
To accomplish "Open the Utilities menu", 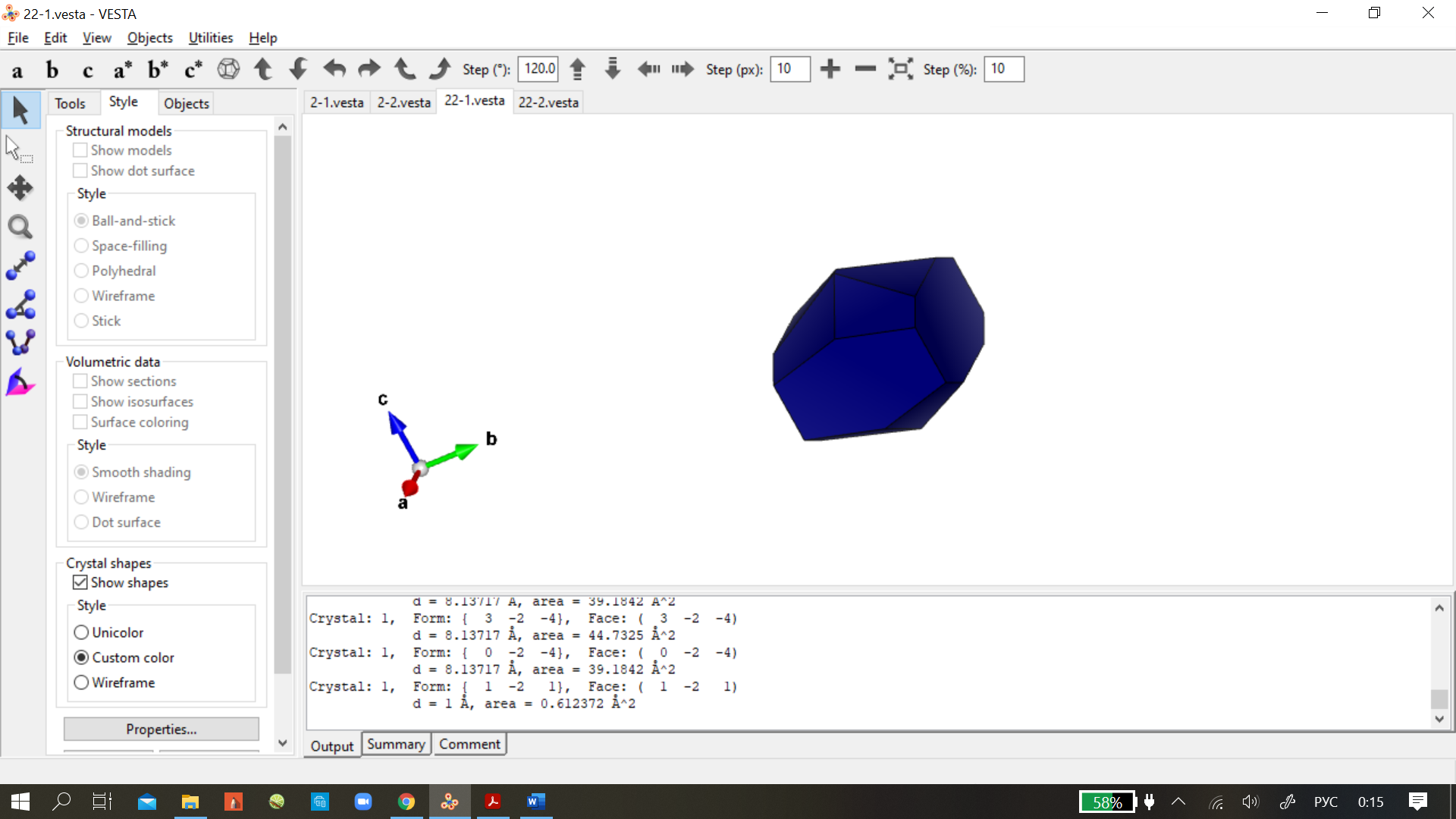I will pos(210,37).
